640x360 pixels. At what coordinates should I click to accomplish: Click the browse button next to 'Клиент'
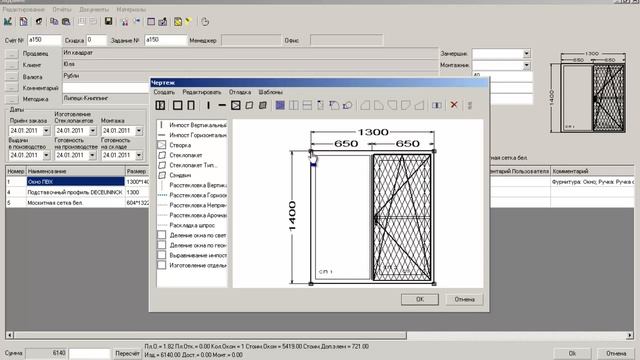click(x=12, y=65)
